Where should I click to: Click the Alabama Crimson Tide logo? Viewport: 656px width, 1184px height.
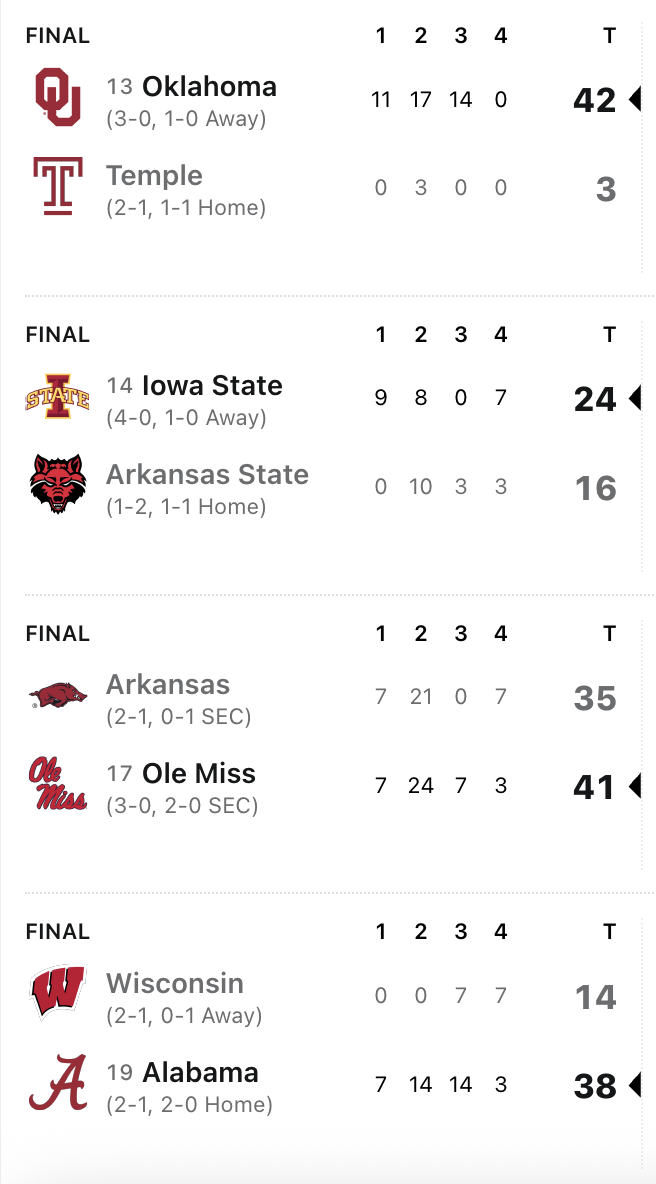(x=57, y=1083)
